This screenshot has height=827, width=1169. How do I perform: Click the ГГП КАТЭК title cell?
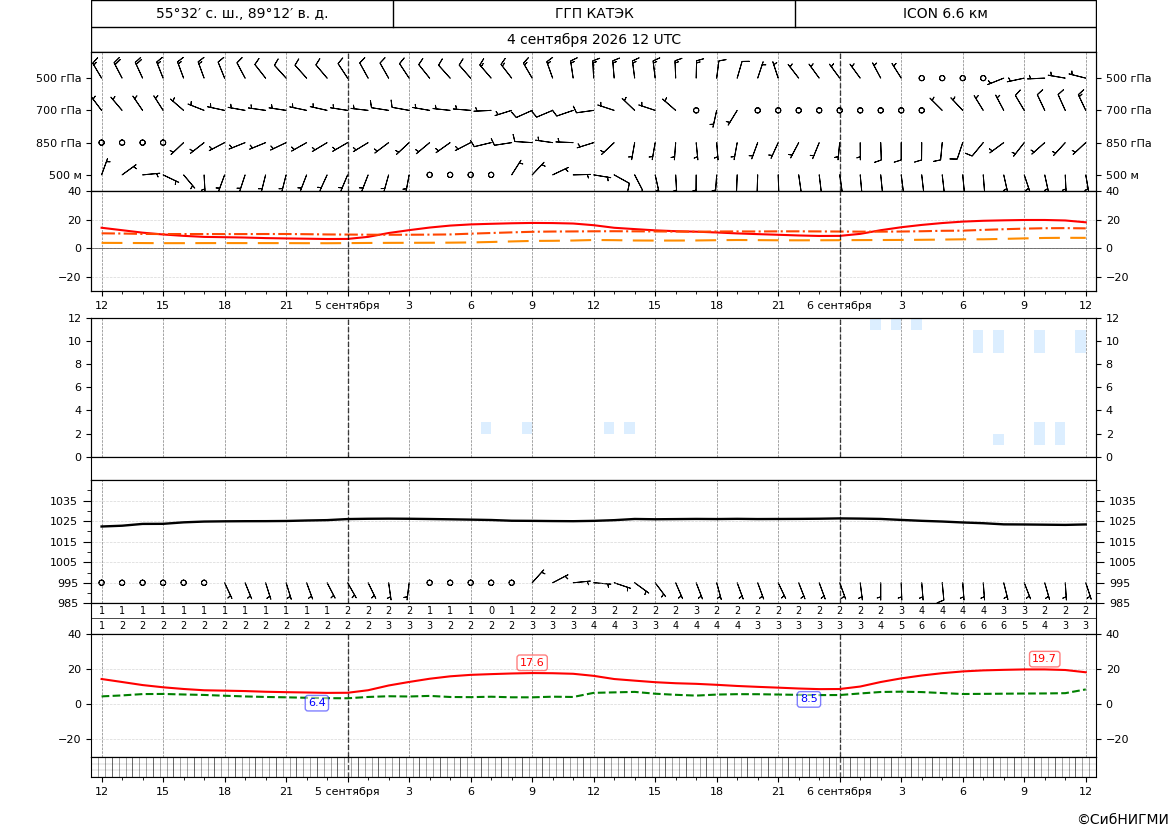(x=594, y=14)
